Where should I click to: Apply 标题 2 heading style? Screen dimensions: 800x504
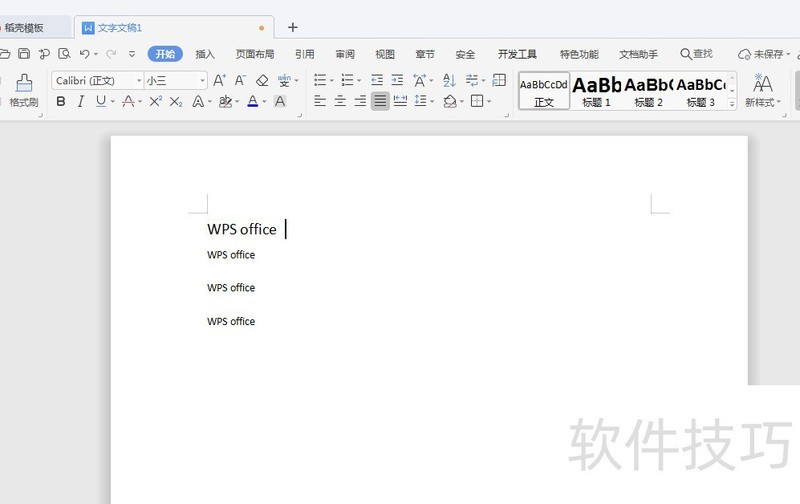point(648,91)
